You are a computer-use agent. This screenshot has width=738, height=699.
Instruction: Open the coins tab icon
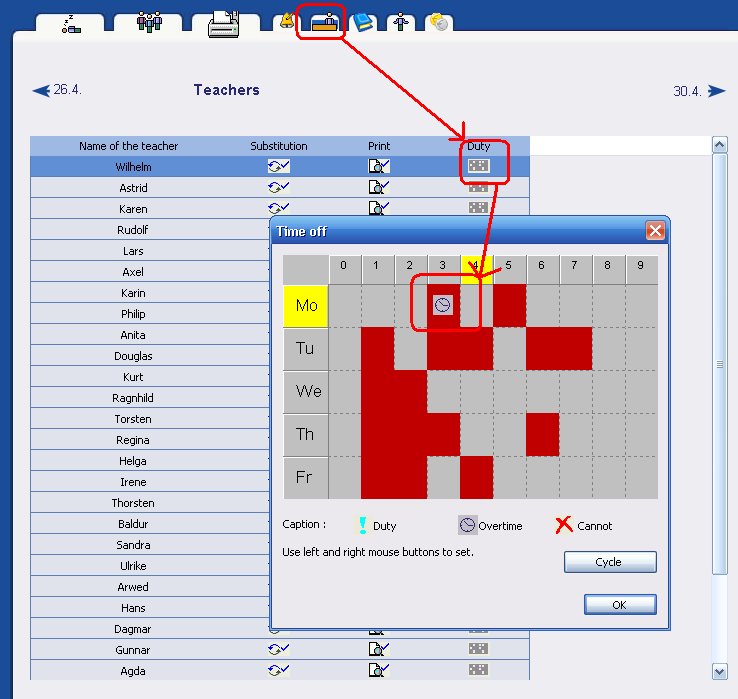point(439,22)
